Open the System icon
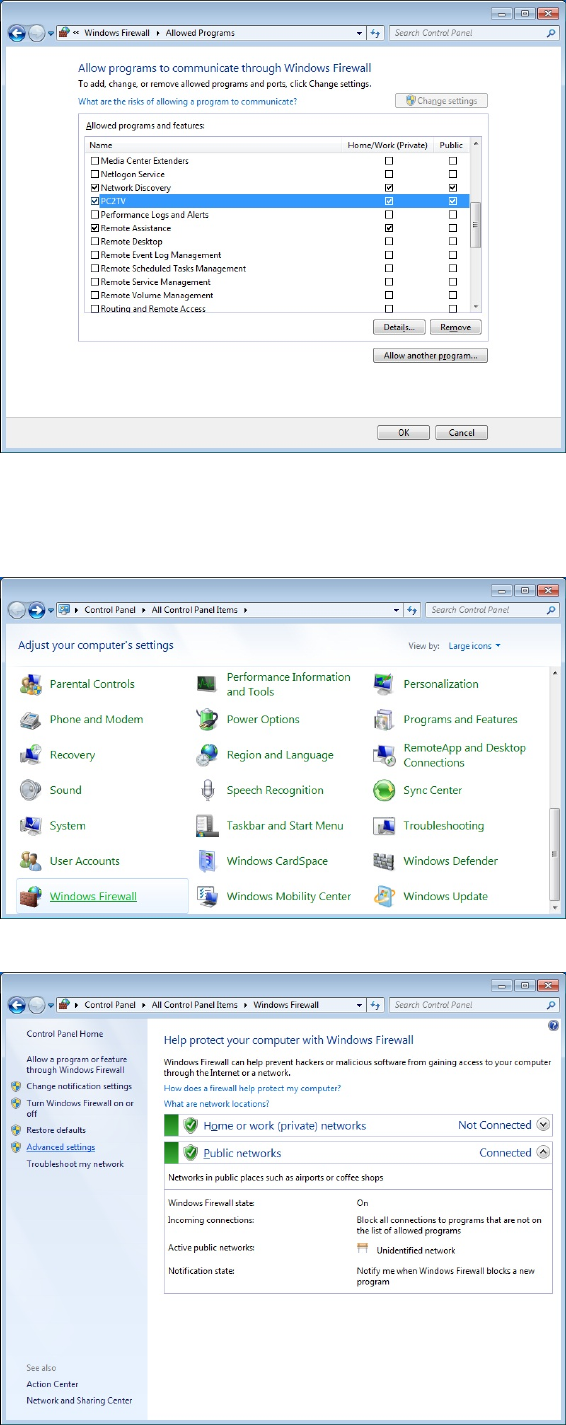Image resolution: width=566 pixels, height=1425 pixels. click(x=31, y=826)
